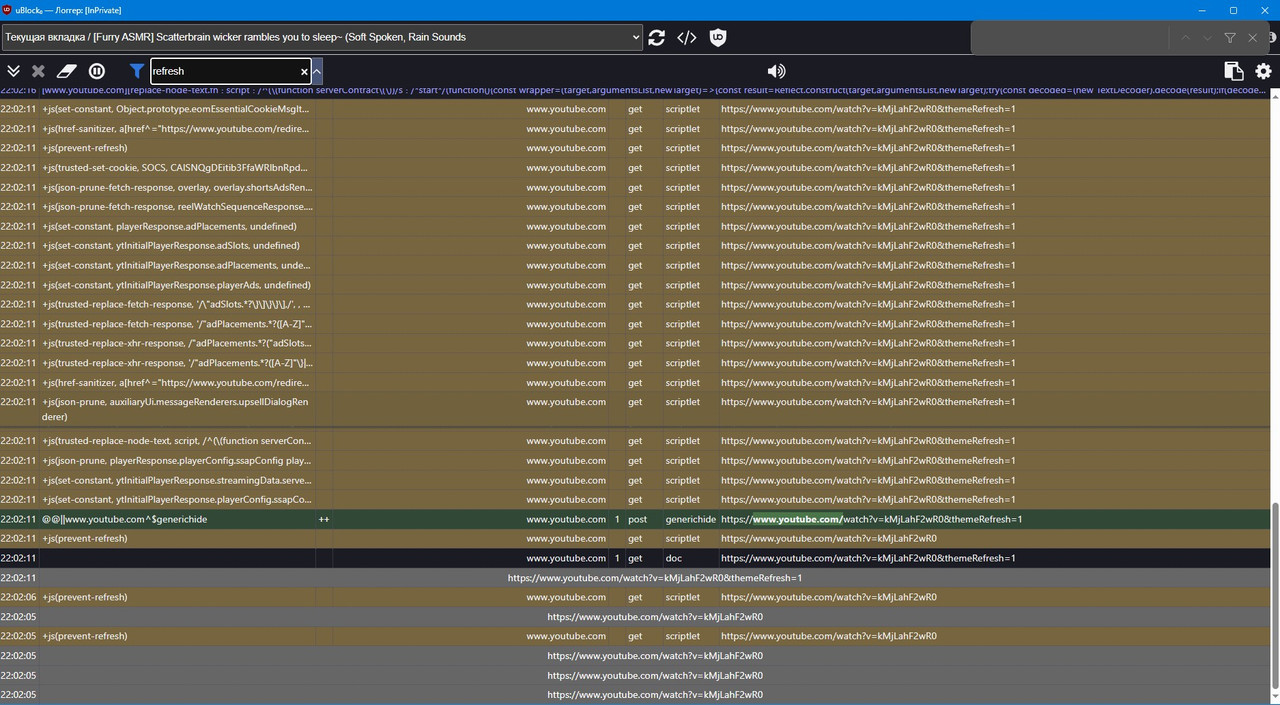This screenshot has height=705, width=1280.
Task: Click the find bar text field
Action: [1070, 38]
